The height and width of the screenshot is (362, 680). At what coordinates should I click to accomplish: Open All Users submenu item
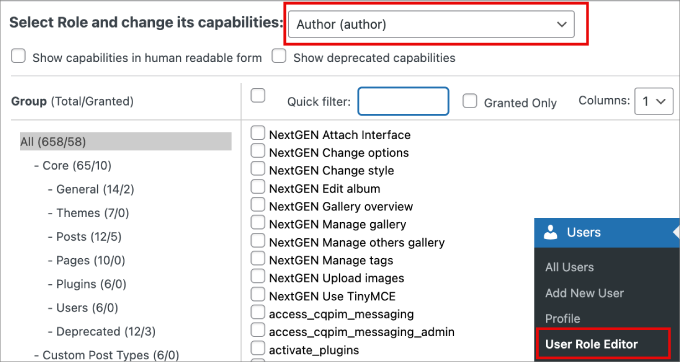tap(569, 267)
